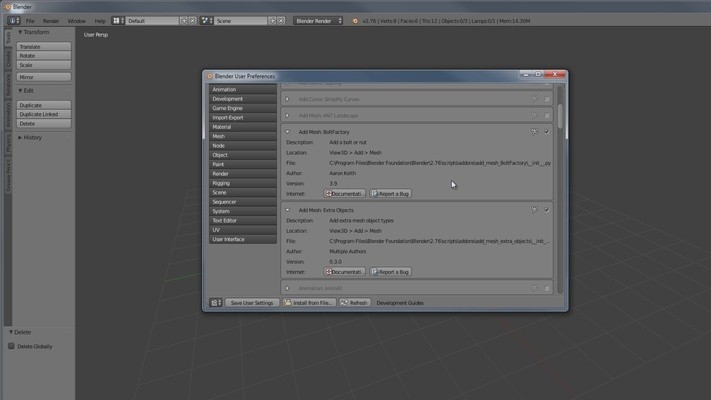Filter add-ons by Import-Export category
711x400 pixels.
pyautogui.click(x=243, y=117)
